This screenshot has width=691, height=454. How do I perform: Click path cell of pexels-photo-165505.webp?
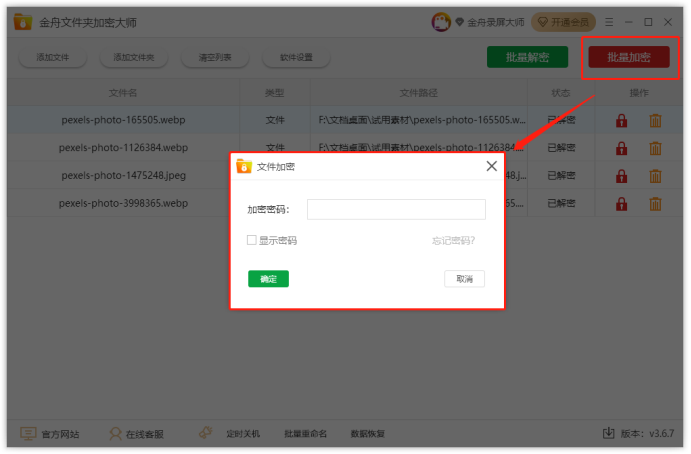pyautogui.click(x=422, y=120)
